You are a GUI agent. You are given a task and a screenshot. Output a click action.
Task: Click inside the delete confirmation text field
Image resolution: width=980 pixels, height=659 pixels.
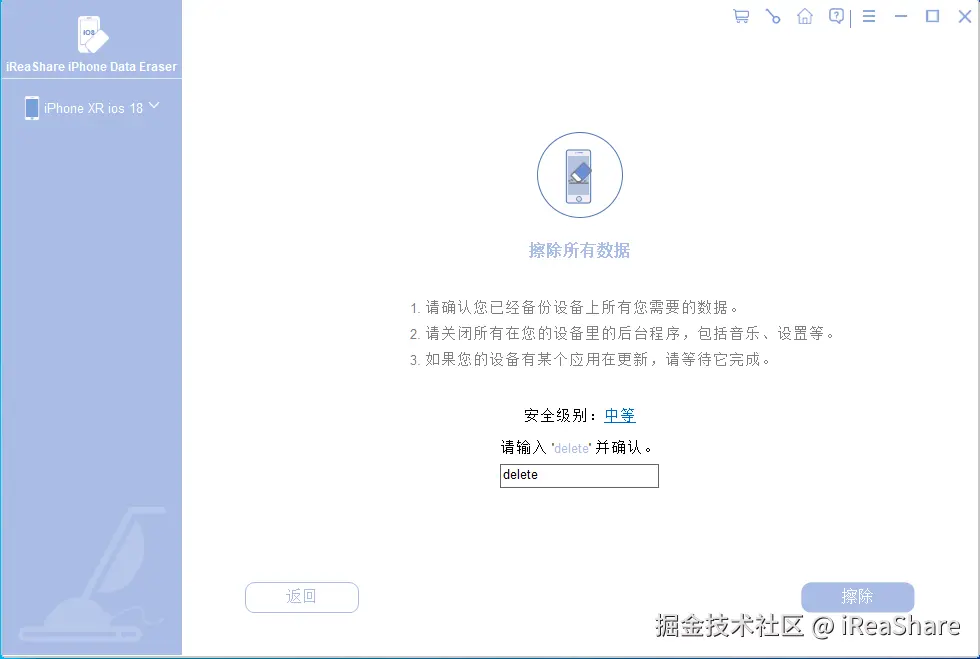[579, 476]
